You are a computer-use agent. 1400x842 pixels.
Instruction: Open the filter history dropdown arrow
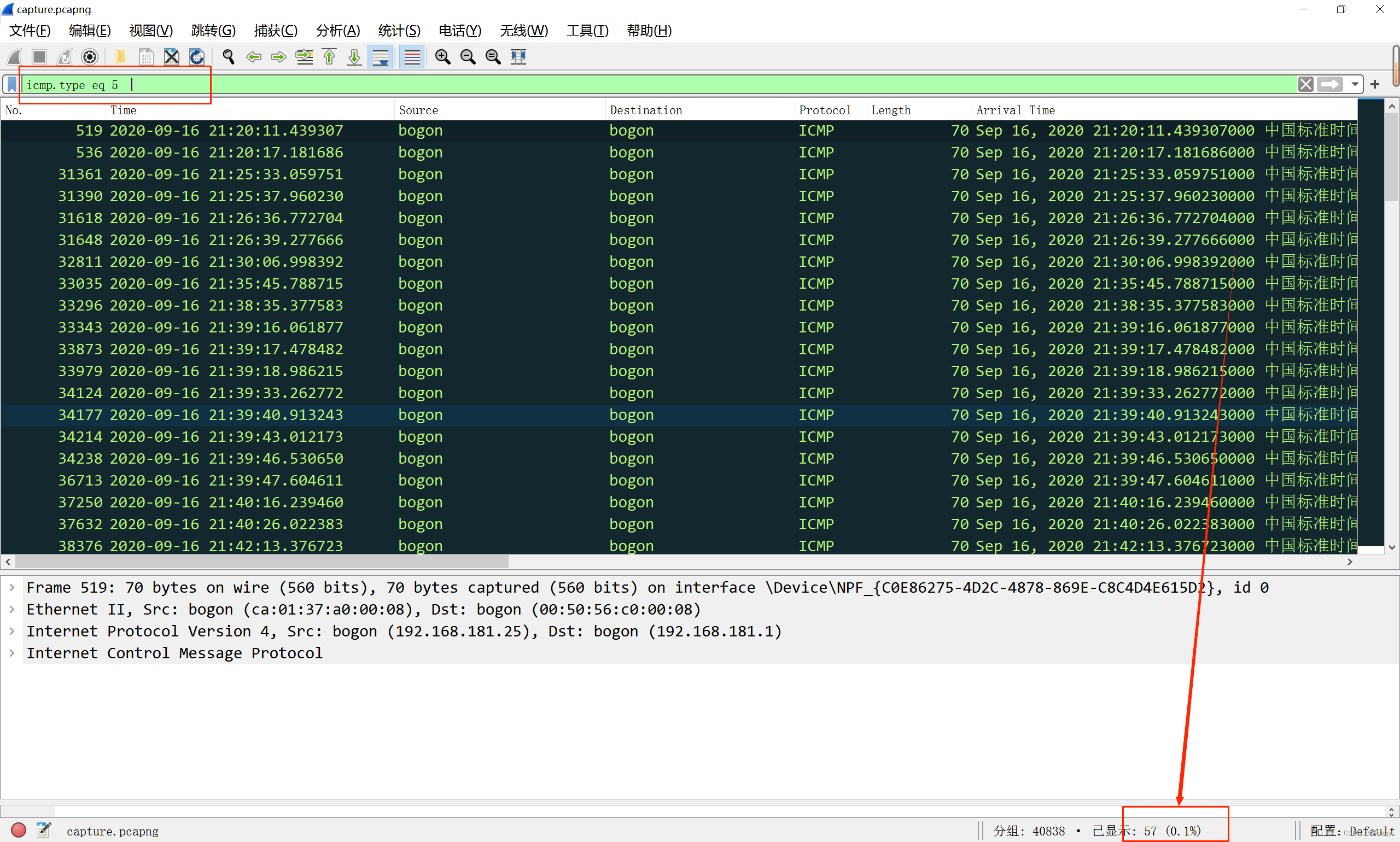[1355, 85]
